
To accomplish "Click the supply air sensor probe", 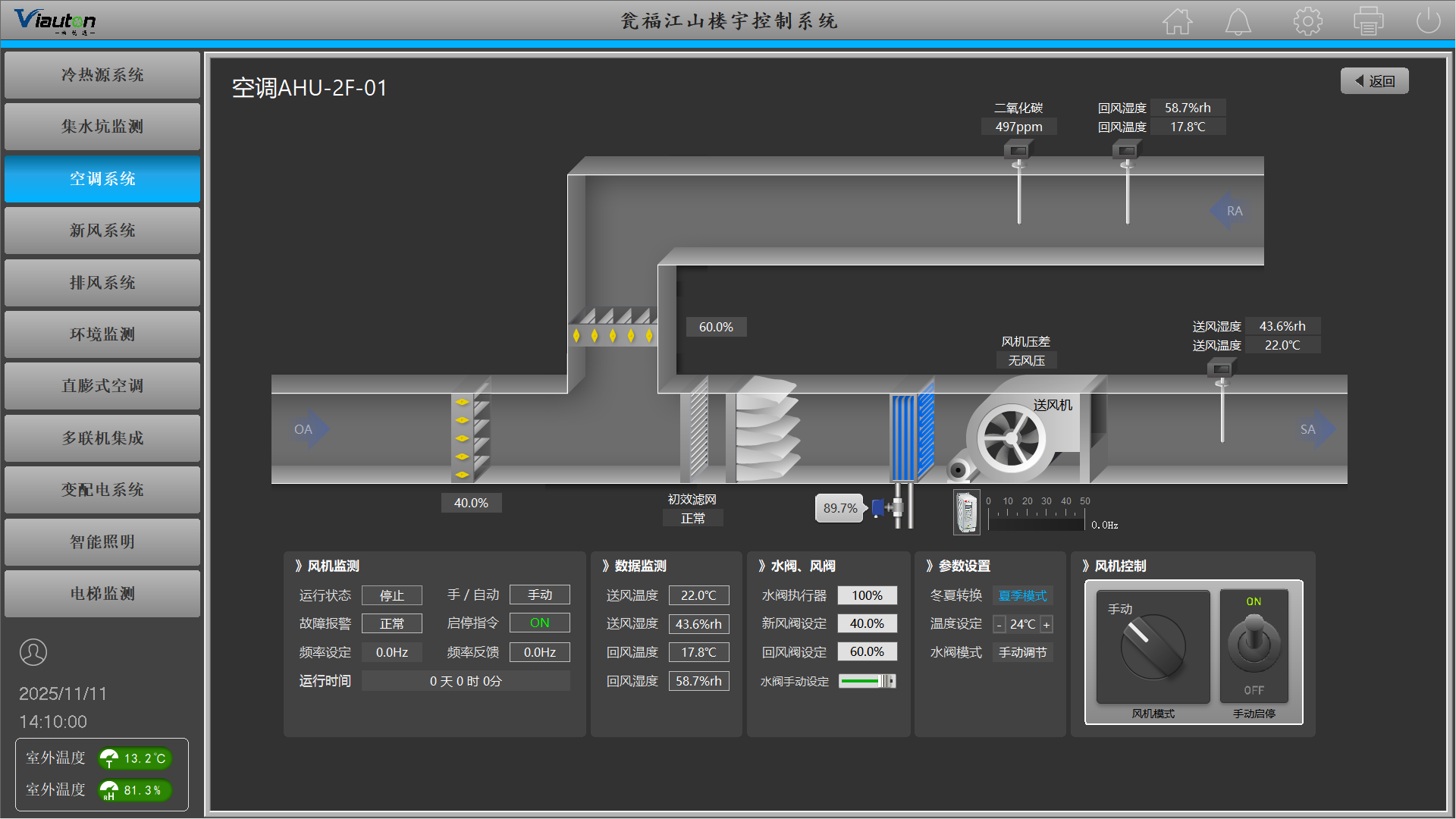I will click(1222, 400).
